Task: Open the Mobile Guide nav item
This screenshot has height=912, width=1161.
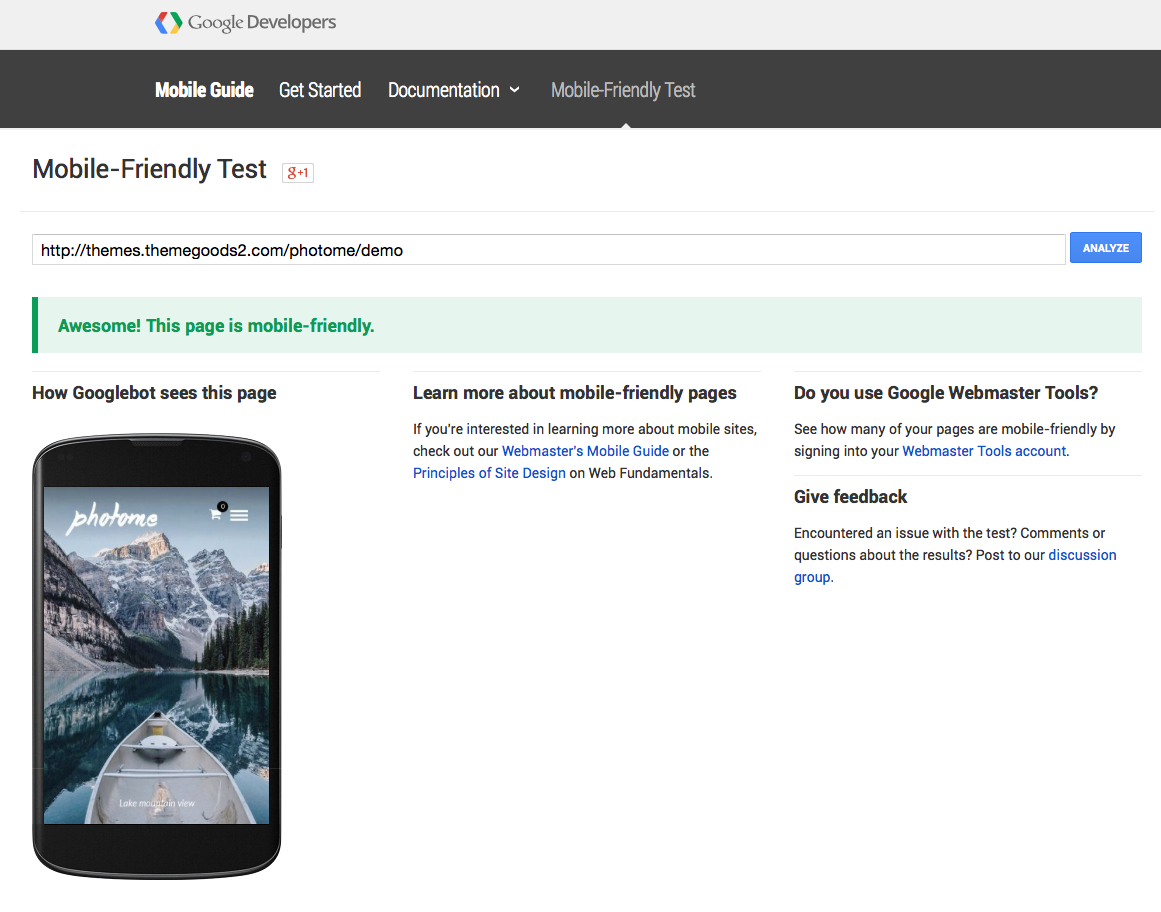Action: [x=204, y=90]
